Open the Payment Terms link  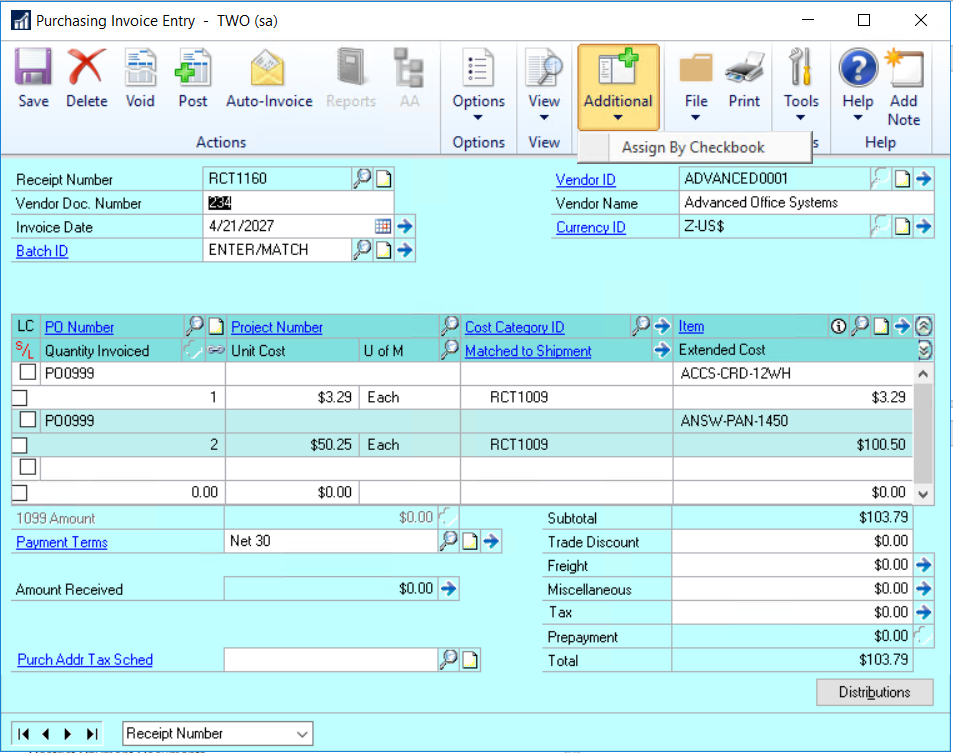62,542
